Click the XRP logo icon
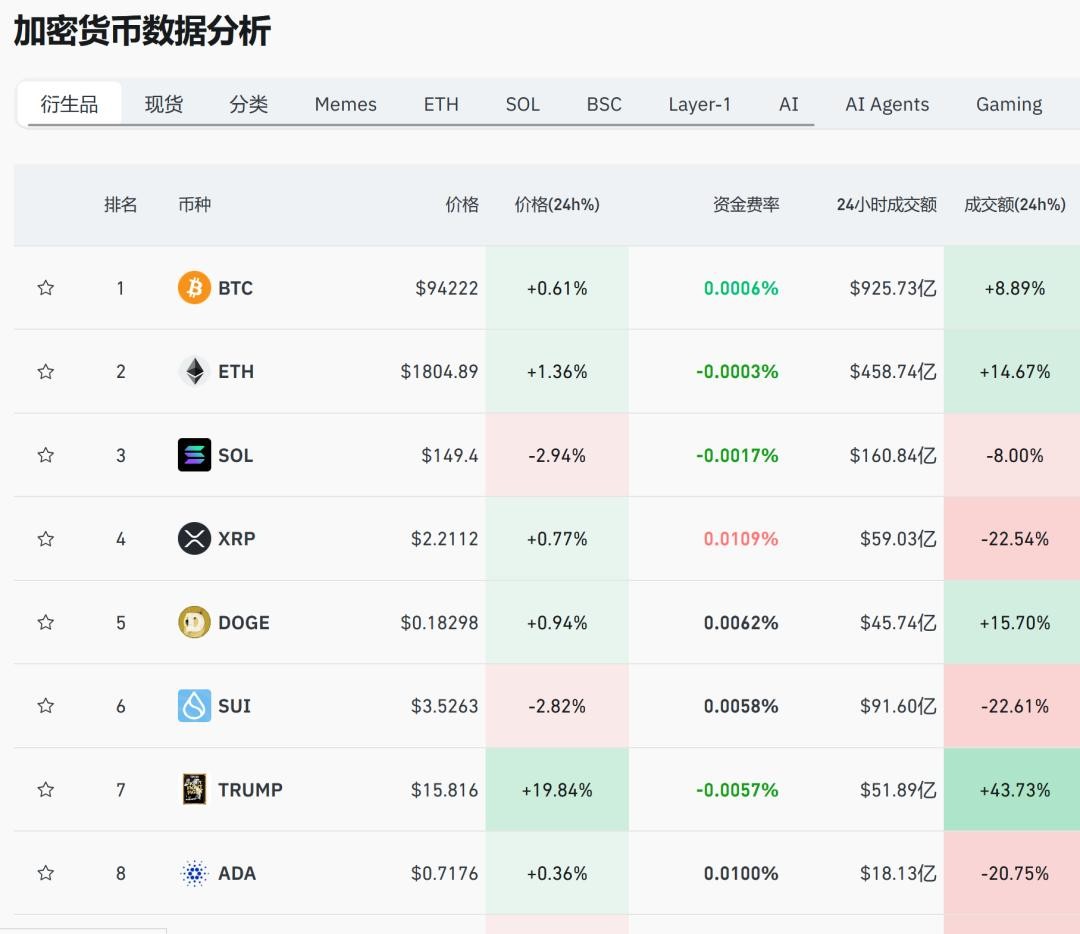This screenshot has width=1080, height=934. (194, 539)
